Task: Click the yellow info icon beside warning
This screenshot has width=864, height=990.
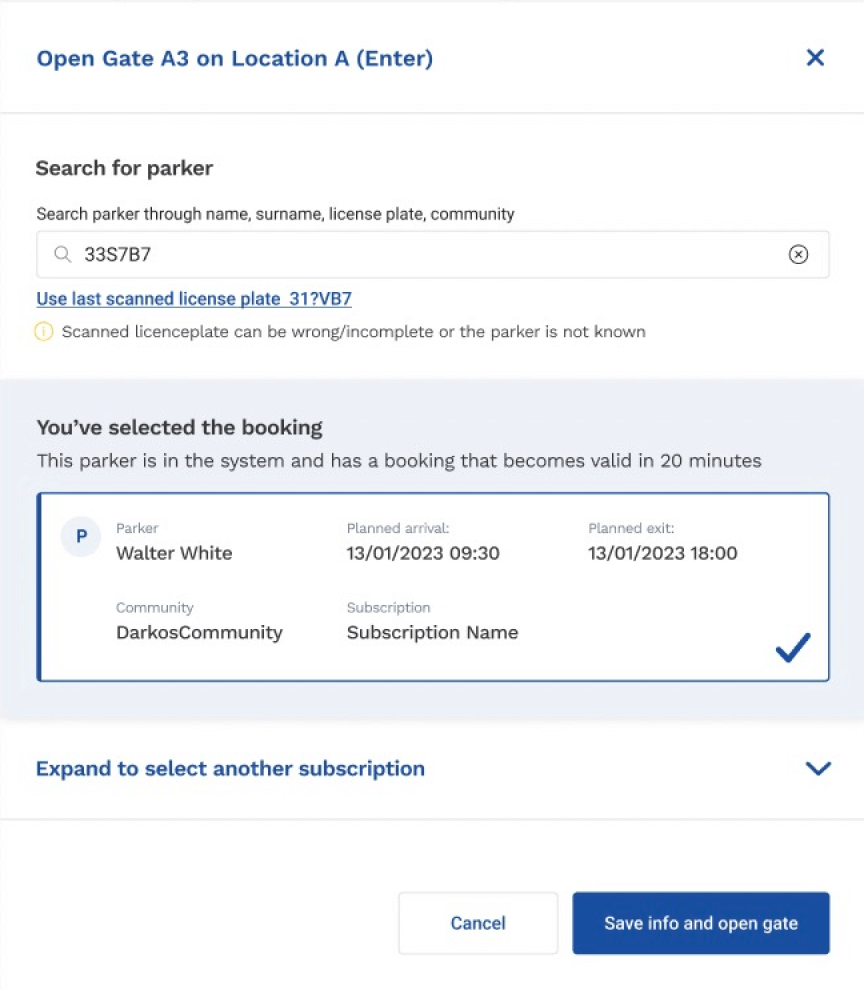Action: (44, 331)
